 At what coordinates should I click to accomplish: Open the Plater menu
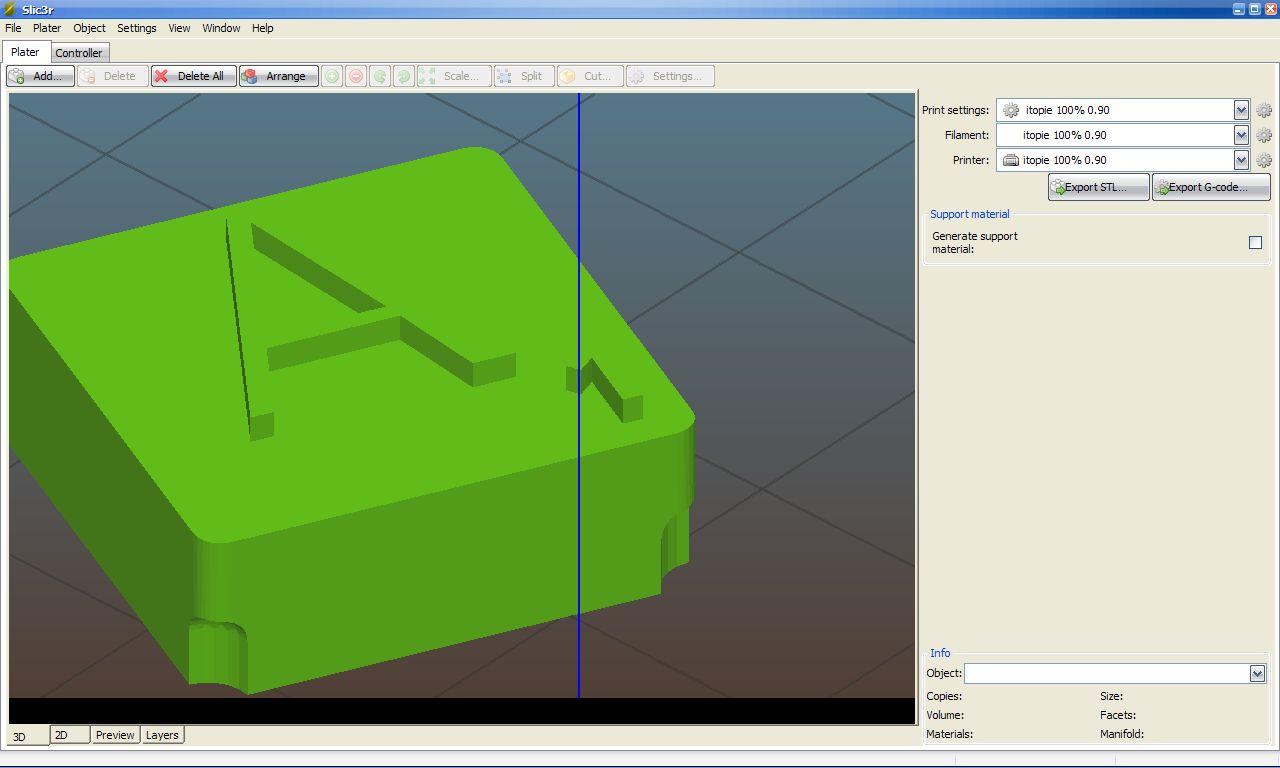pos(47,28)
